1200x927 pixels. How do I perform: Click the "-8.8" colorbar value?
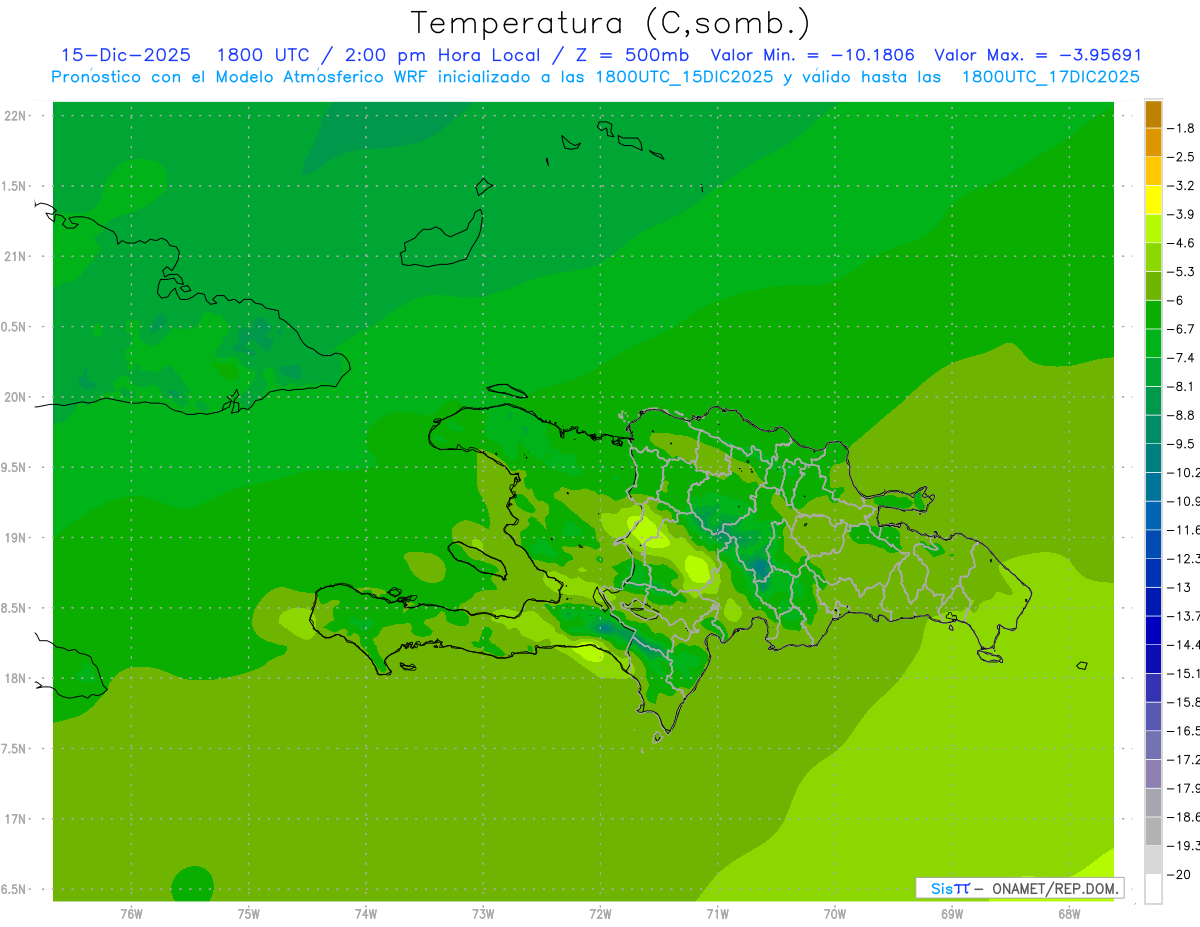pos(1180,415)
